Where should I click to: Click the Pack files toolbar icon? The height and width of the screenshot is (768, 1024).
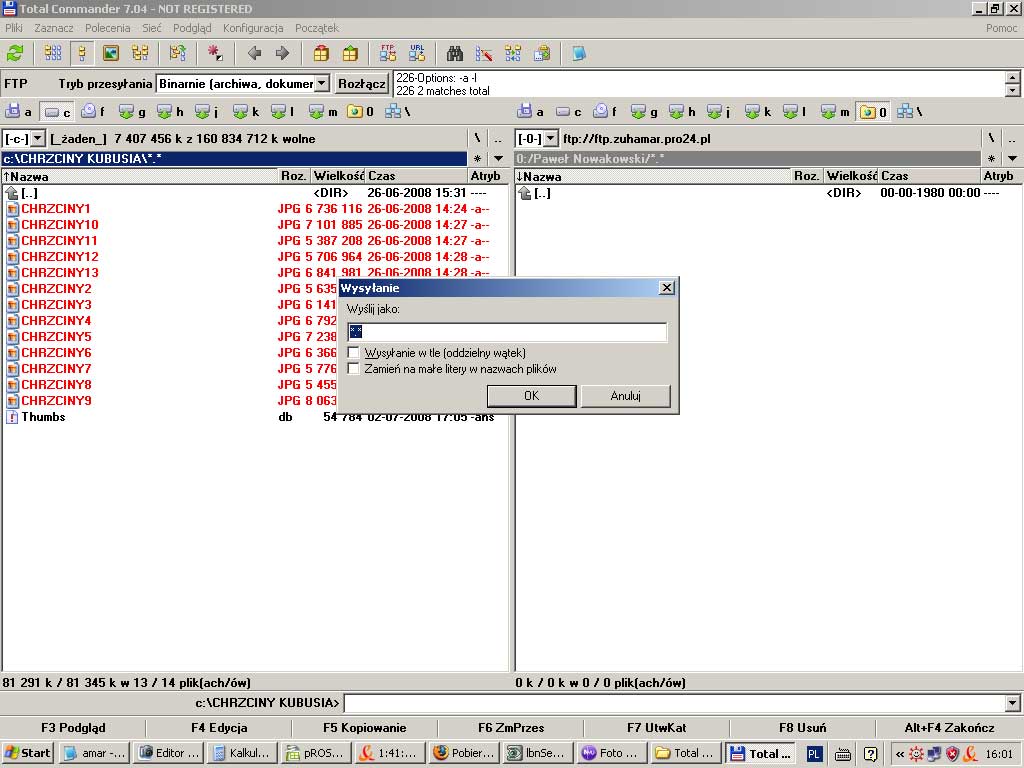(321, 53)
